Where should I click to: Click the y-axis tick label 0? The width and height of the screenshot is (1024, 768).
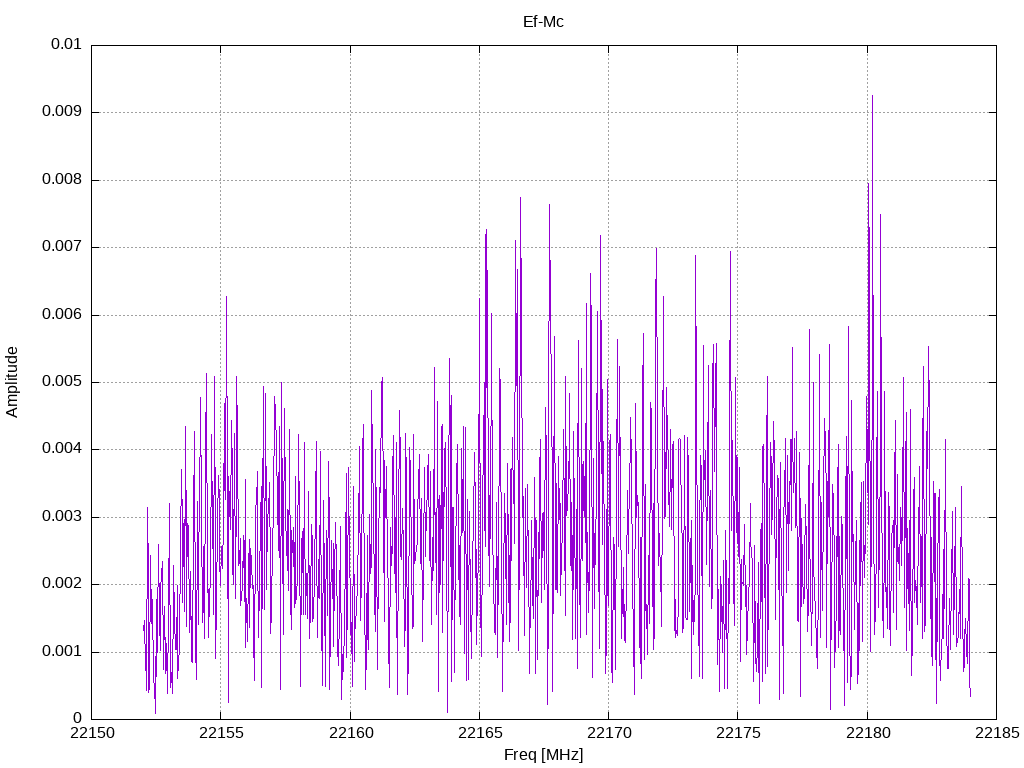pyautogui.click(x=77, y=719)
